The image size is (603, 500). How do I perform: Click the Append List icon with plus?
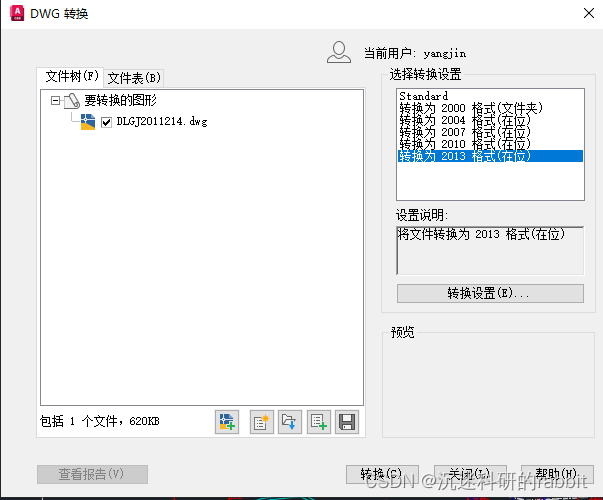[x=319, y=422]
